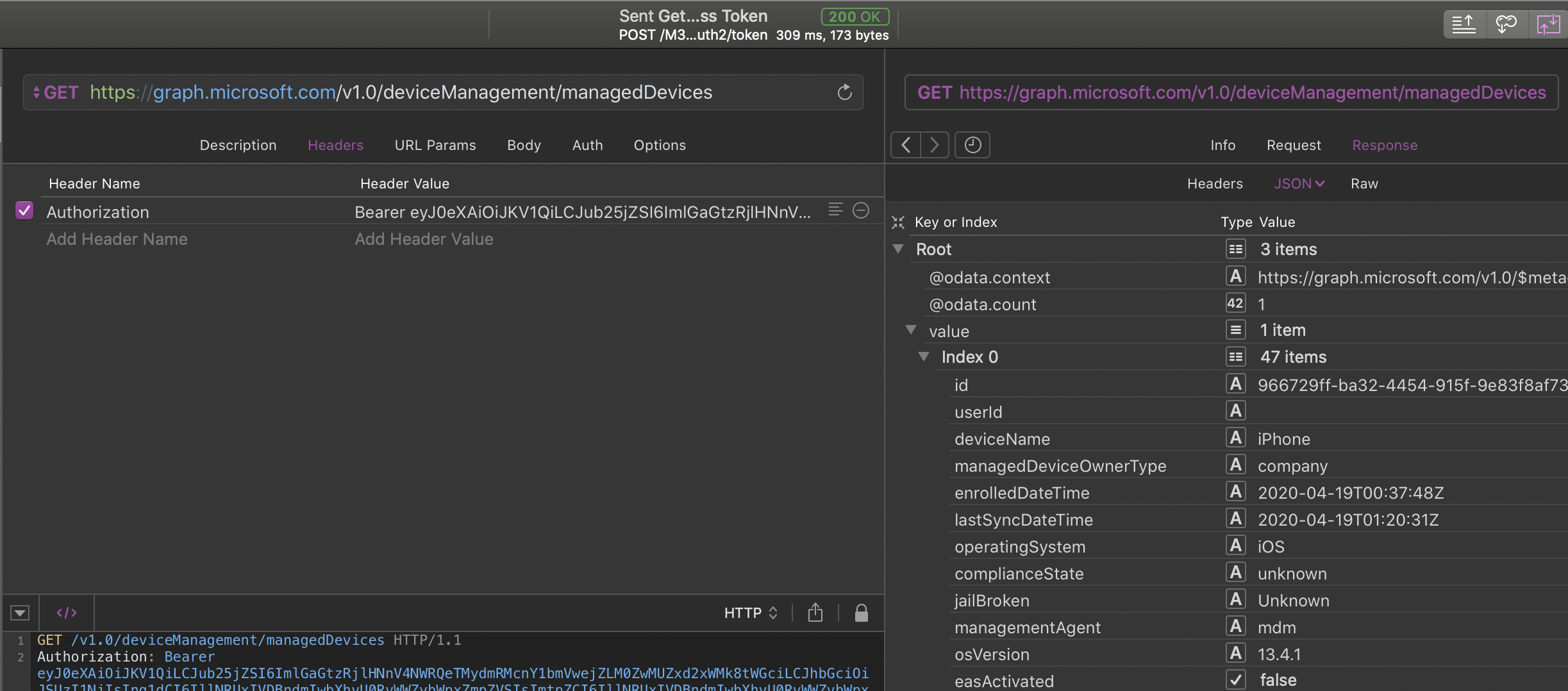
Task: Click the dictionary type icon of Root row
Action: (1235, 249)
